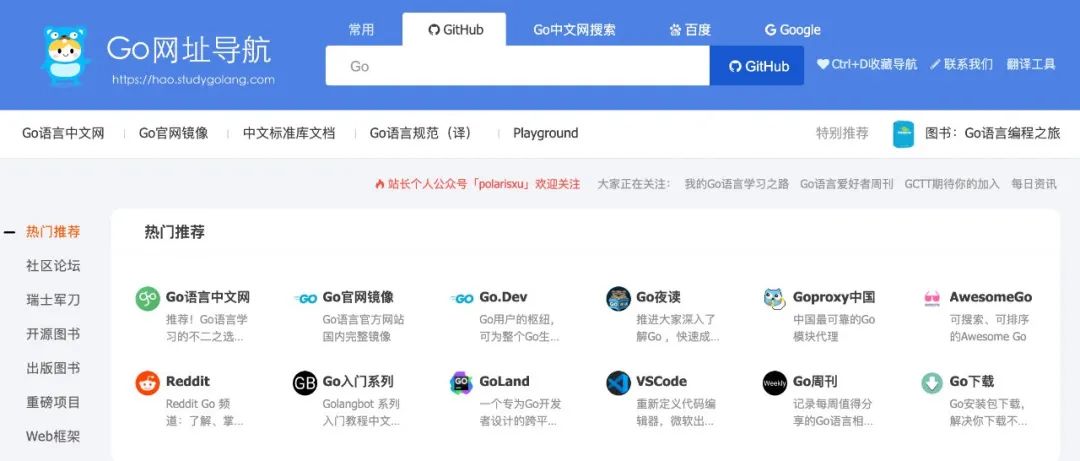The width and height of the screenshot is (1080, 461).
Task: Switch to Go中文网搜索 tab
Action: pyautogui.click(x=574, y=30)
